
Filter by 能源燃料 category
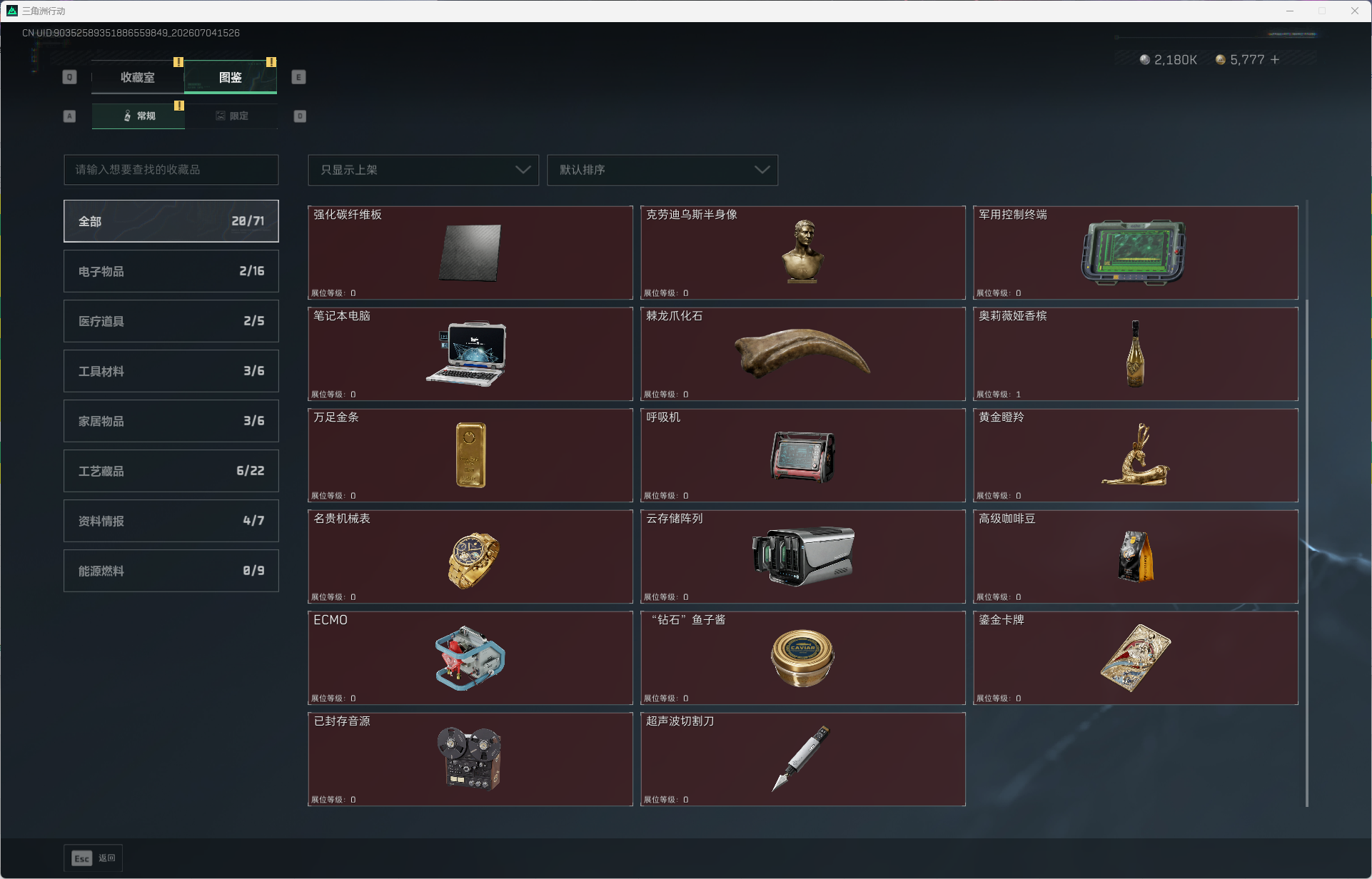[171, 571]
